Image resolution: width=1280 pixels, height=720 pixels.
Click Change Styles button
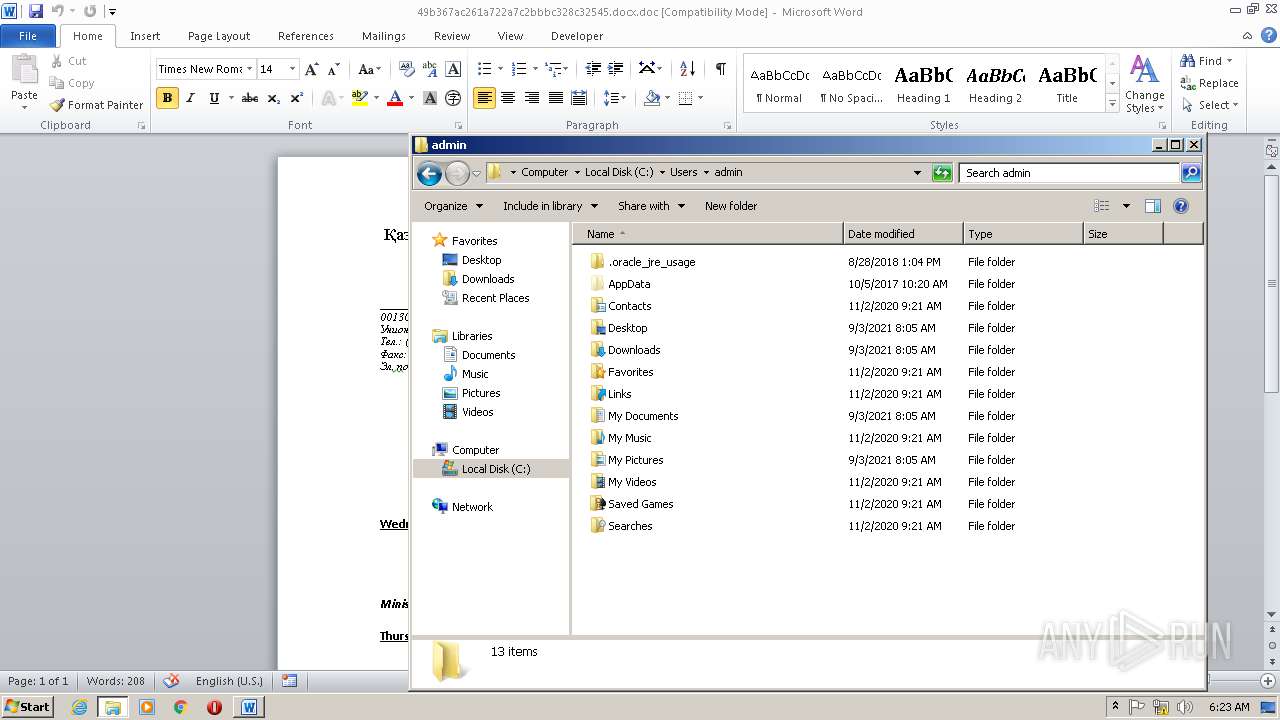pos(1144,85)
